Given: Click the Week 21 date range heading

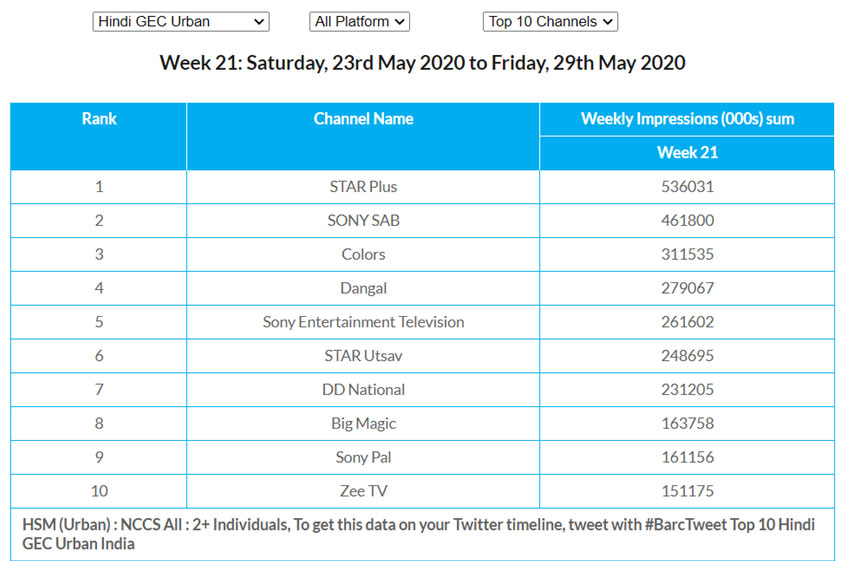Looking at the screenshot, I should click(x=422, y=63).
